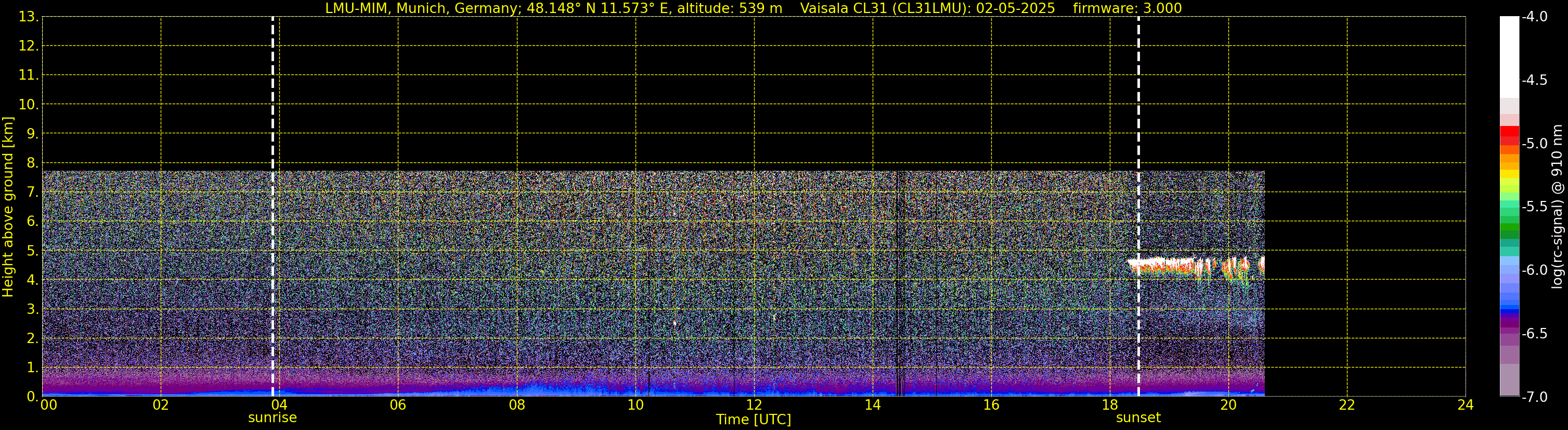Click the 'sunrise' label below the time axis
This screenshot has height=430, width=1568.
click(272, 418)
